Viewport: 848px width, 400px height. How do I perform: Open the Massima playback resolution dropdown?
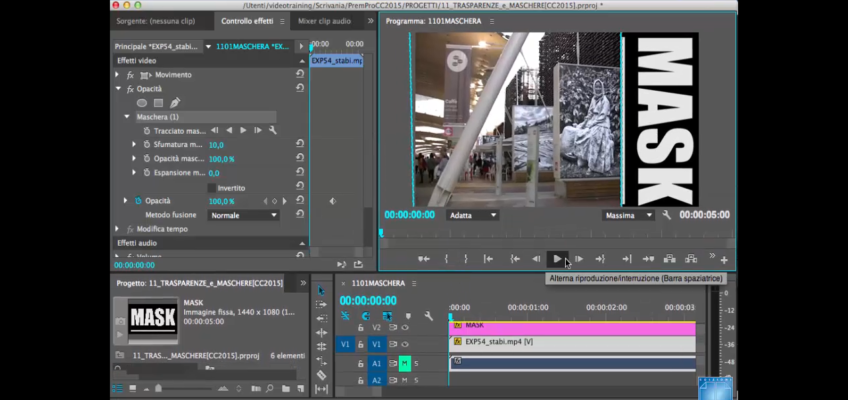point(628,215)
